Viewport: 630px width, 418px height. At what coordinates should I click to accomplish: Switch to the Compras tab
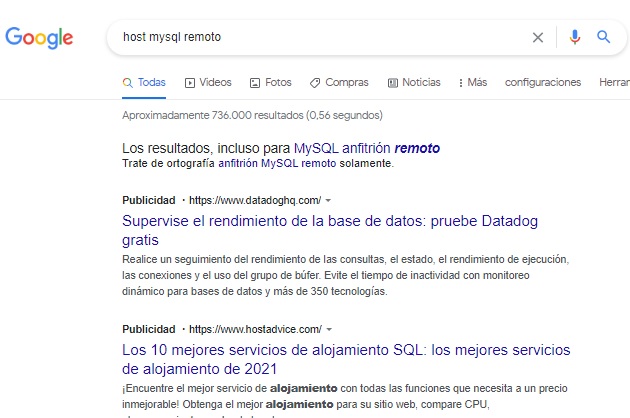(x=339, y=82)
